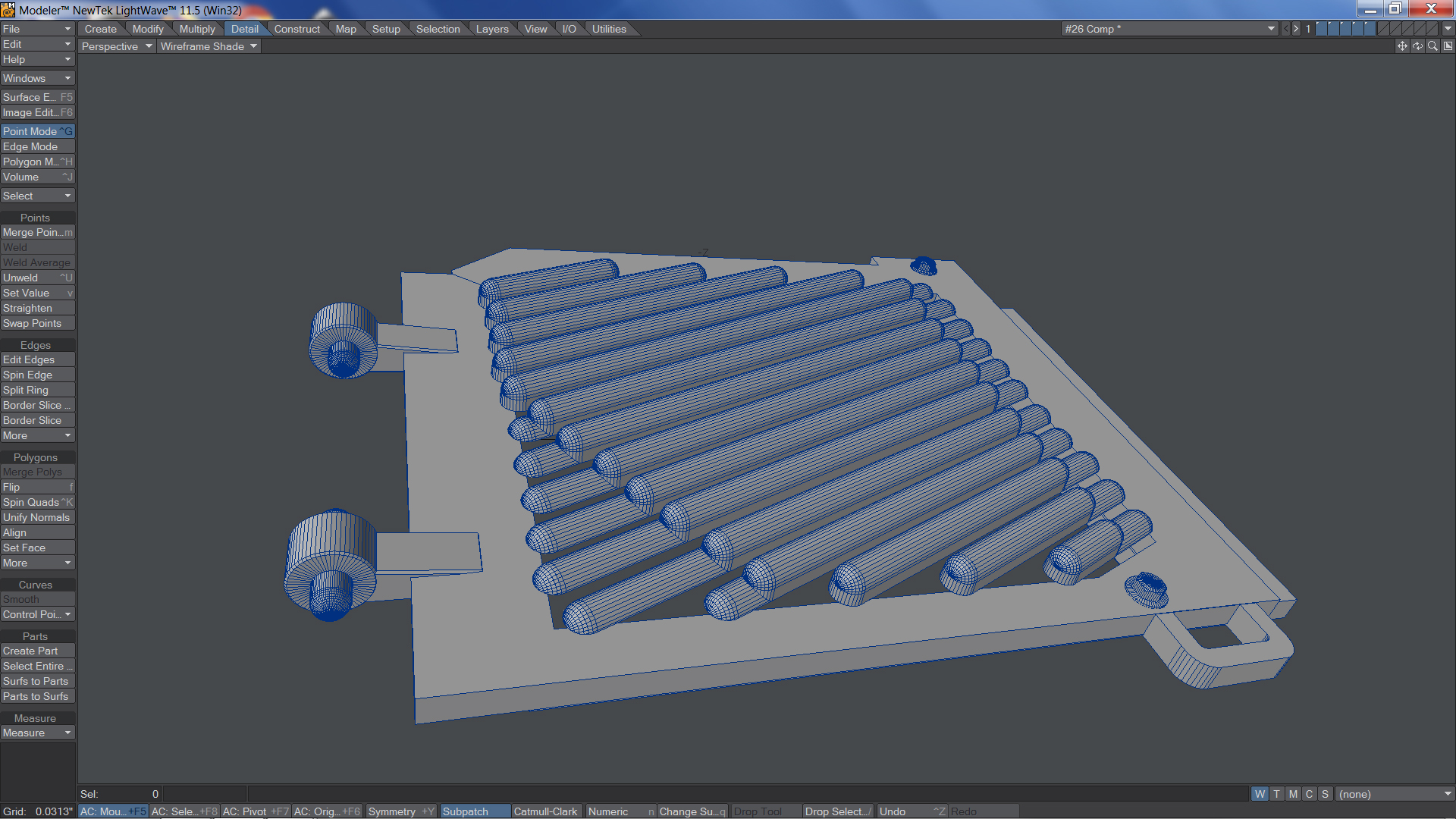This screenshot has width=1456, height=819.
Task: Open Surface Editor
Action: point(37,97)
